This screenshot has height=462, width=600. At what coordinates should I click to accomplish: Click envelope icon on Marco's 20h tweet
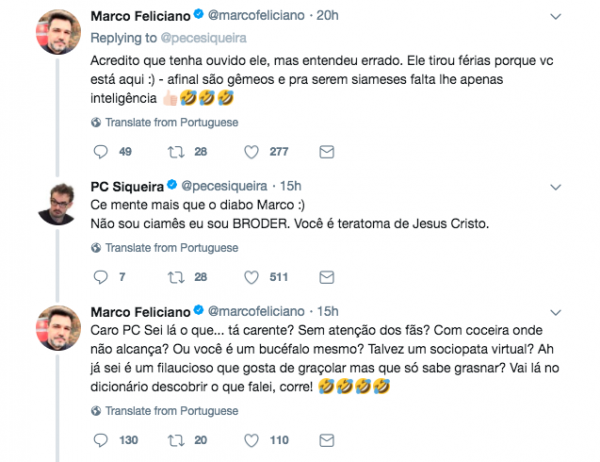tap(324, 152)
